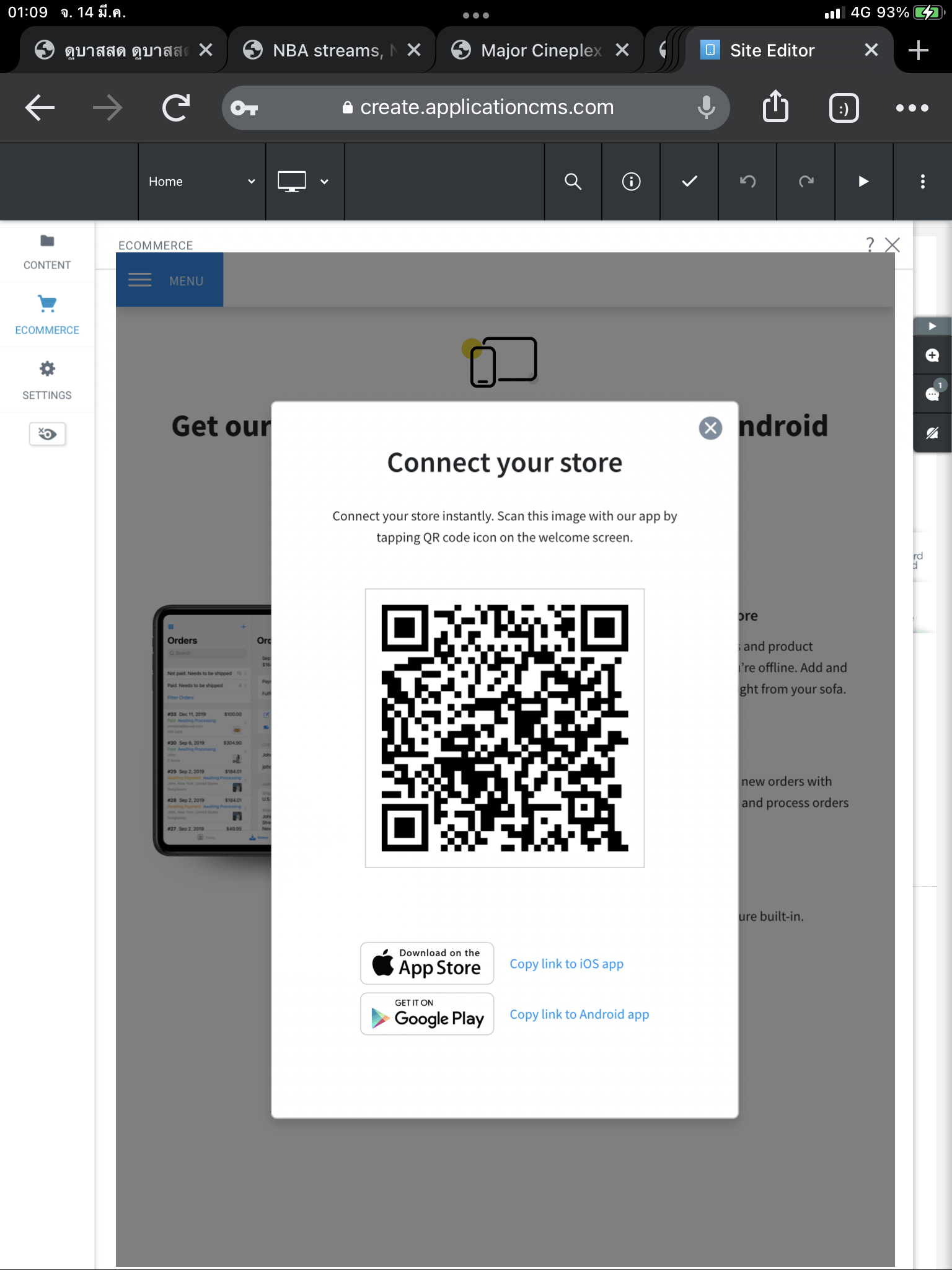
Task: Click the Download on the App Store badge
Action: [x=427, y=963]
